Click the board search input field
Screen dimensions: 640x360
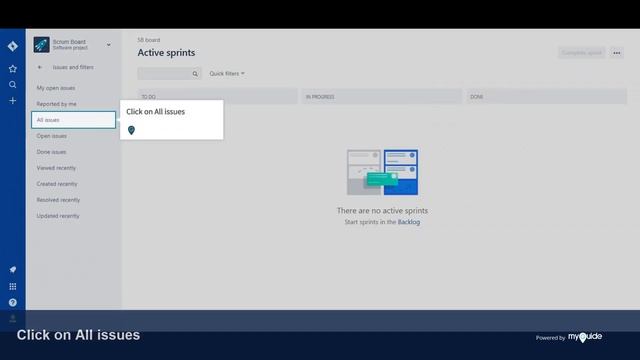click(169, 73)
